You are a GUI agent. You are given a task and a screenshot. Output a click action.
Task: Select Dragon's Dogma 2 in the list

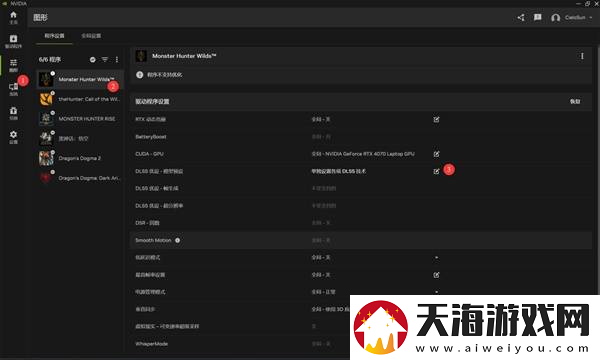click(80, 158)
